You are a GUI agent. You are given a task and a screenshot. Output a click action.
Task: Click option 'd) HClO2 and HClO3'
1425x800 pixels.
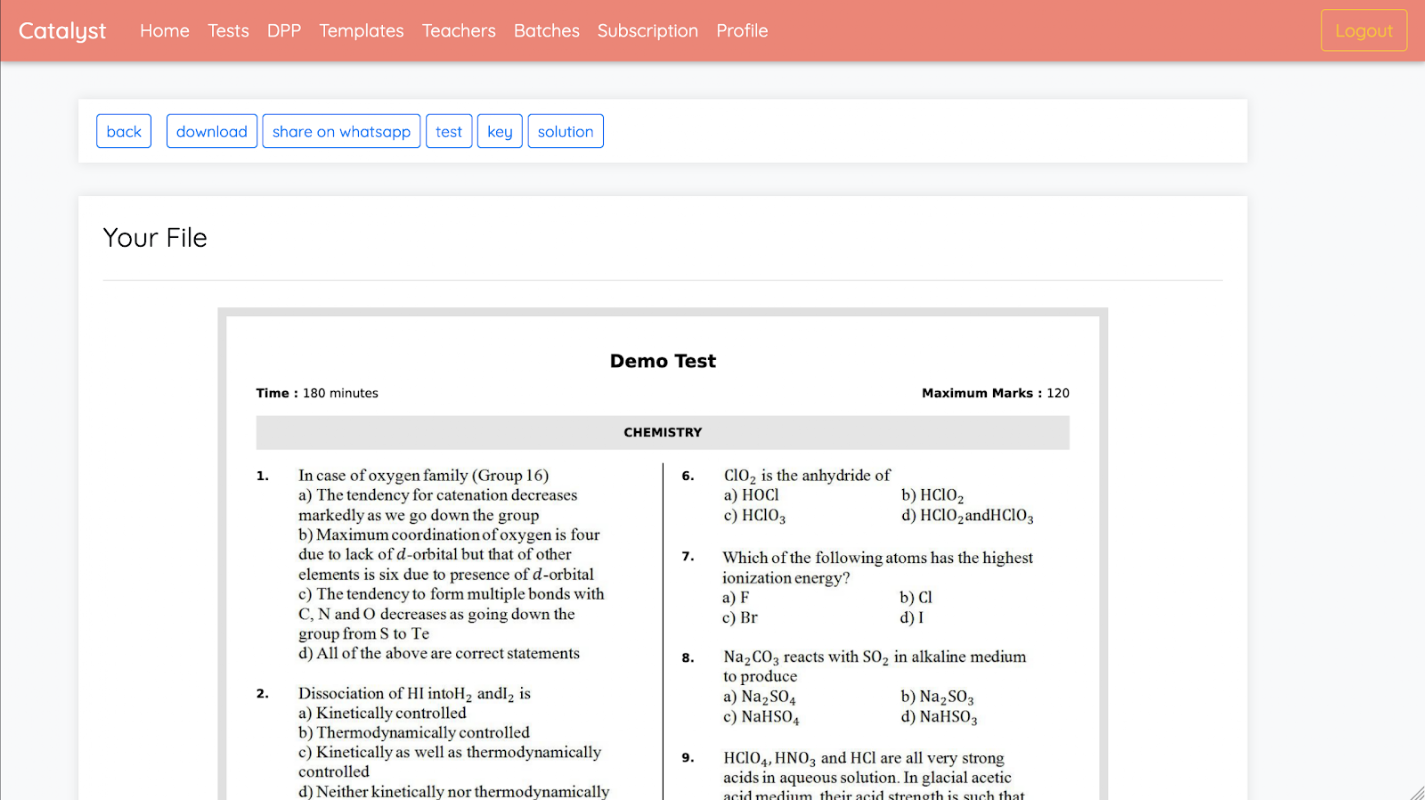click(967, 516)
